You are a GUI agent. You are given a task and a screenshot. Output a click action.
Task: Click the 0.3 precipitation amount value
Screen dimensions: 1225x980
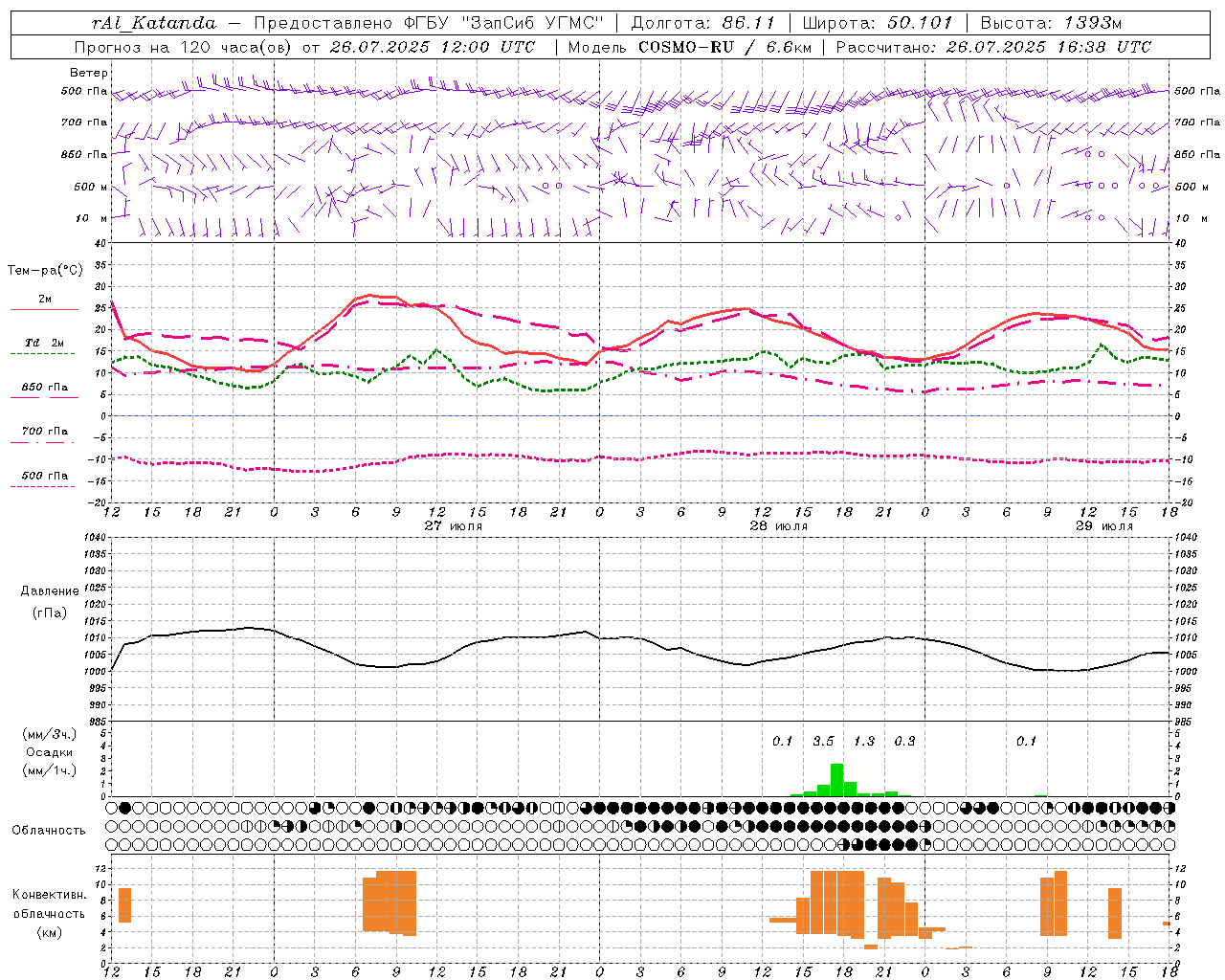point(904,742)
